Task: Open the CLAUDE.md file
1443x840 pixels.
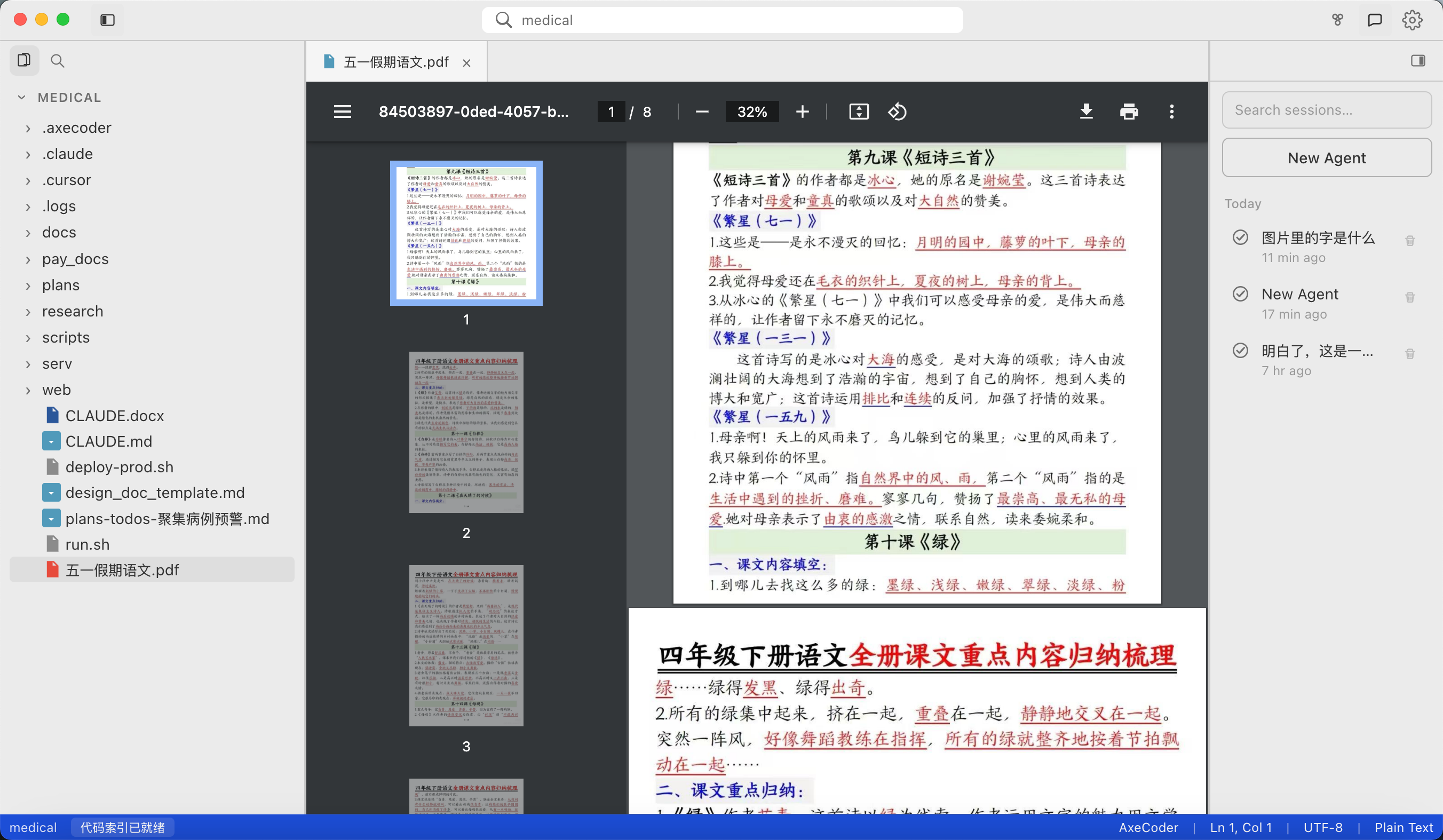Action: (x=109, y=441)
